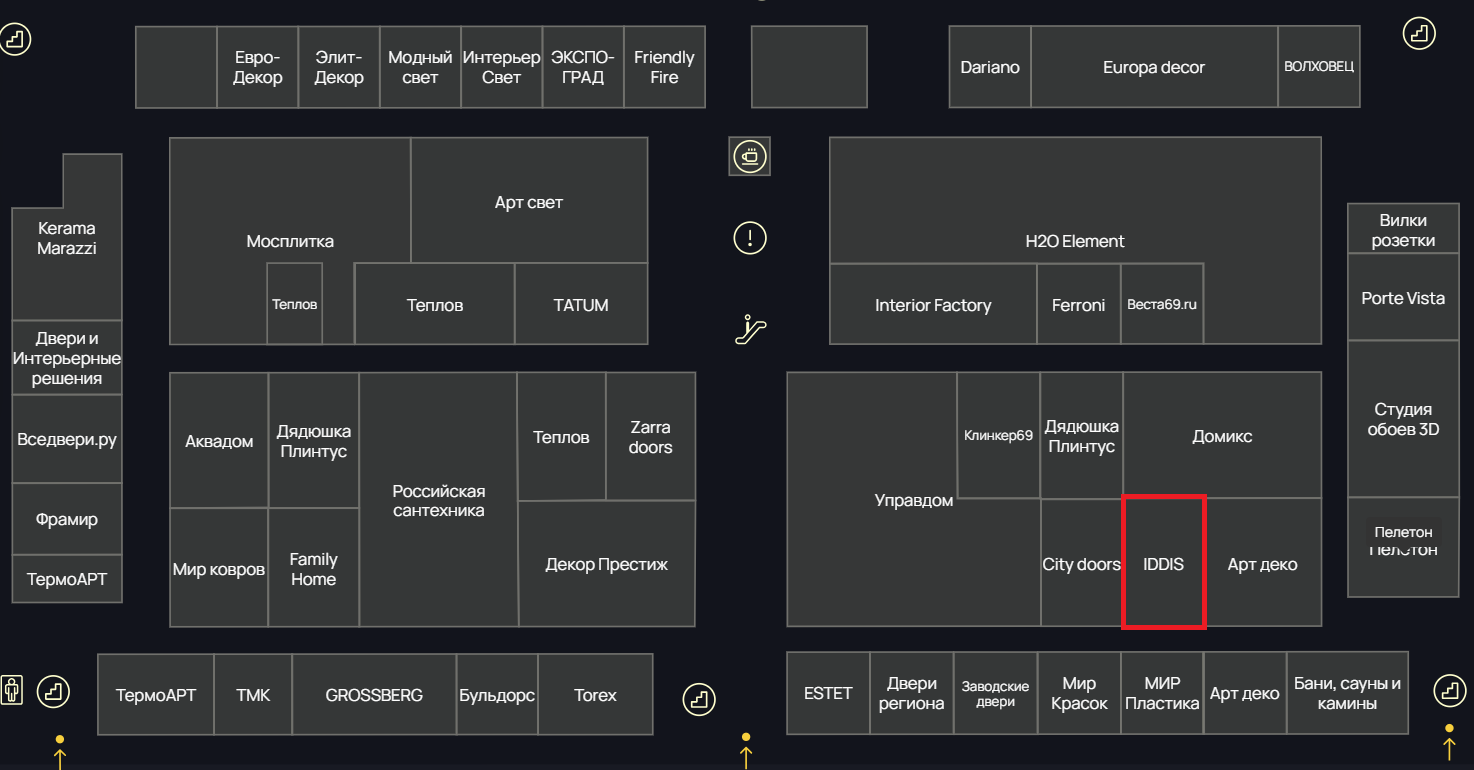This screenshot has width=1474, height=770.
Task: Select the Мир Красок store
Action: click(1078, 693)
